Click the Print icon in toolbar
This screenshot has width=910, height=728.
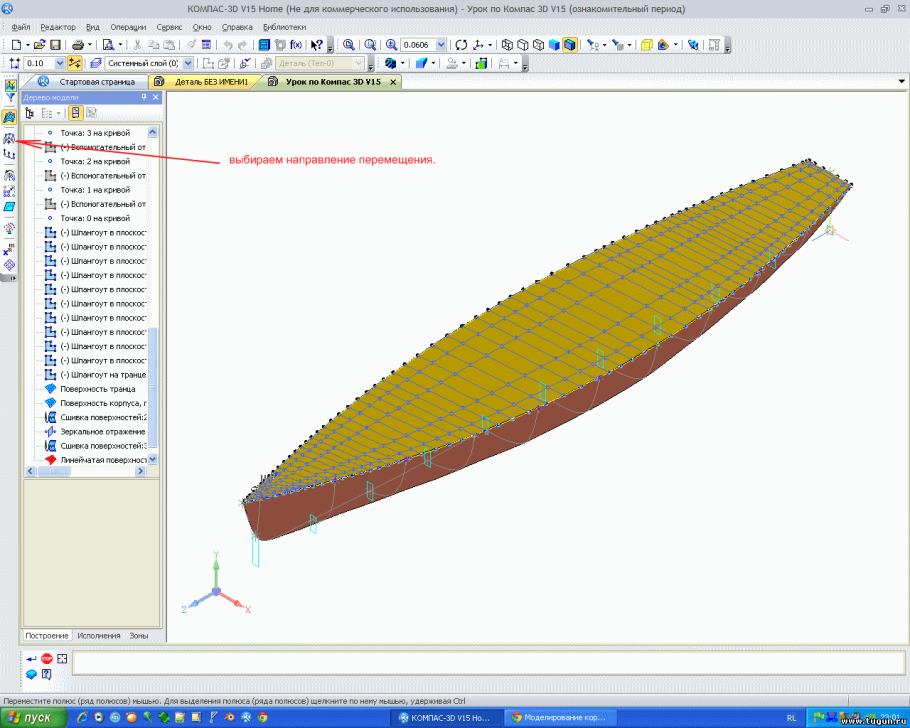77,45
